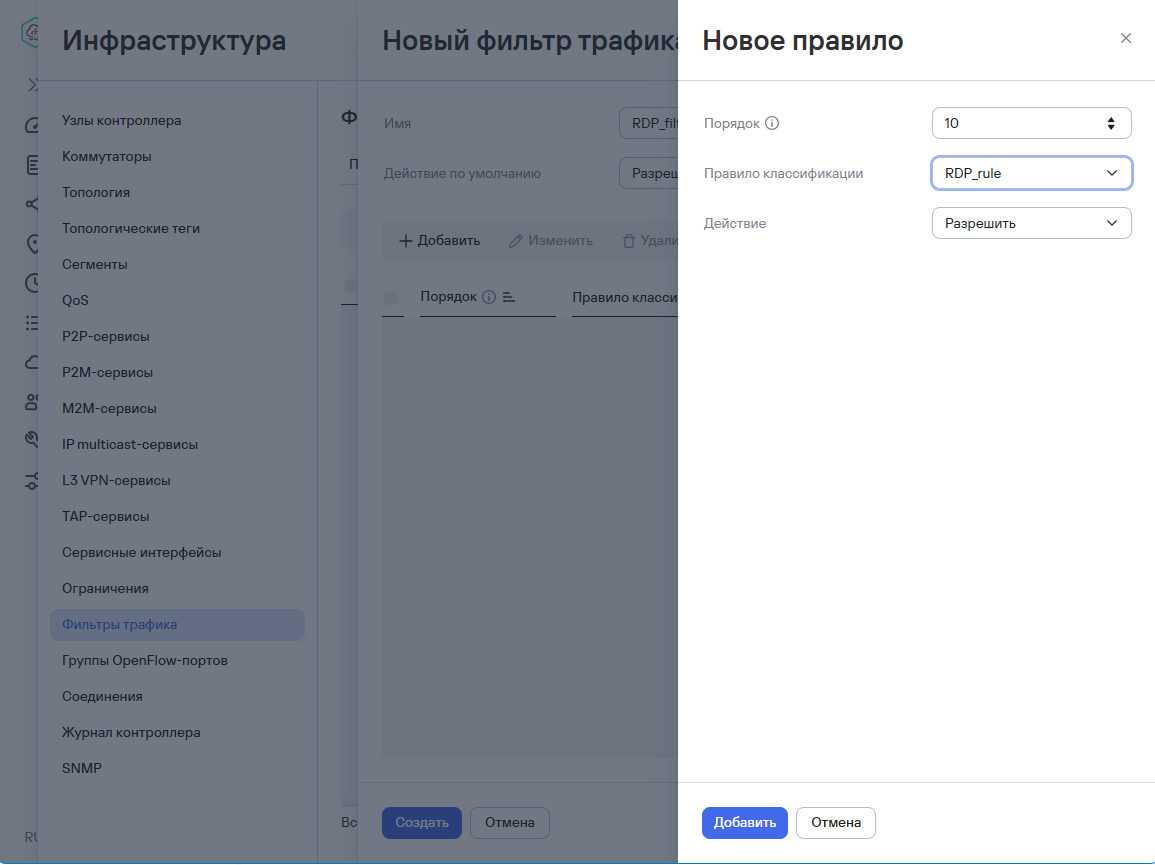Click the document list icon in the nav rail
Screen dimensions: 1155x865
pyautogui.click(x=32, y=165)
